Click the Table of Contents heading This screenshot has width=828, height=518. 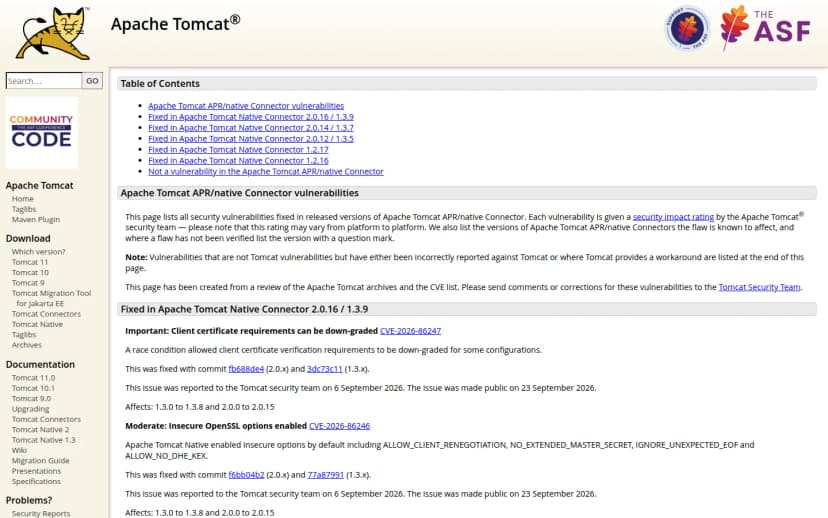(x=160, y=83)
